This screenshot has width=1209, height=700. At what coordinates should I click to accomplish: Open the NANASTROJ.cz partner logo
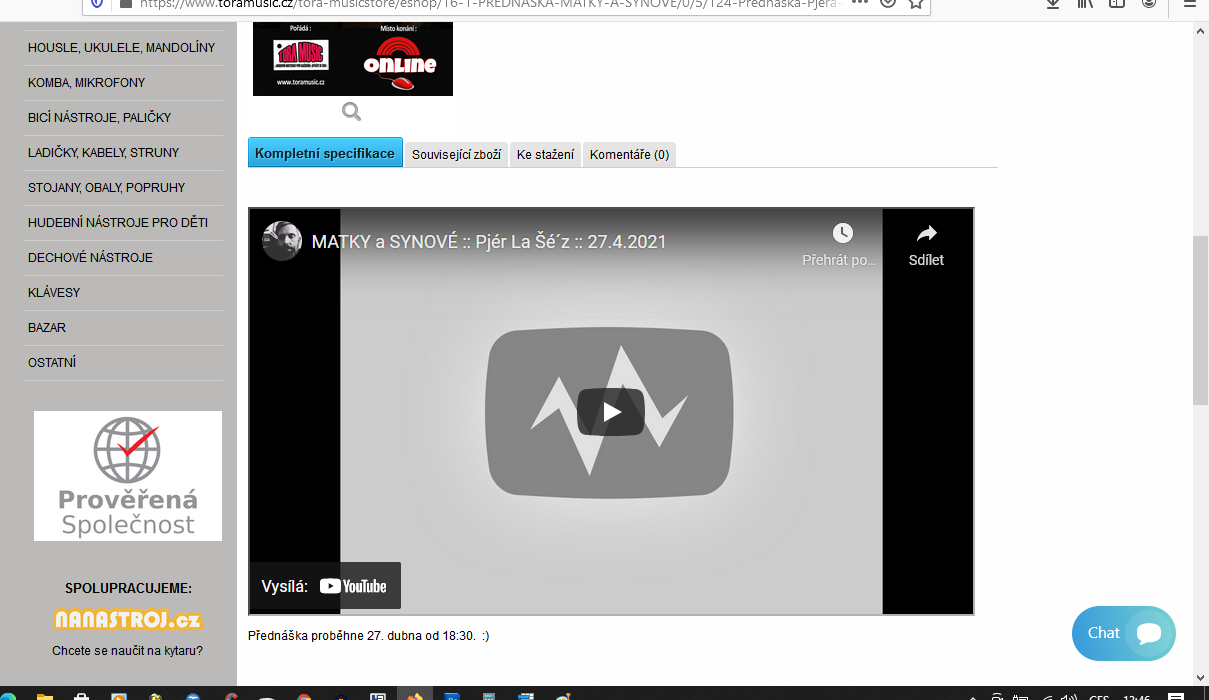click(127, 620)
